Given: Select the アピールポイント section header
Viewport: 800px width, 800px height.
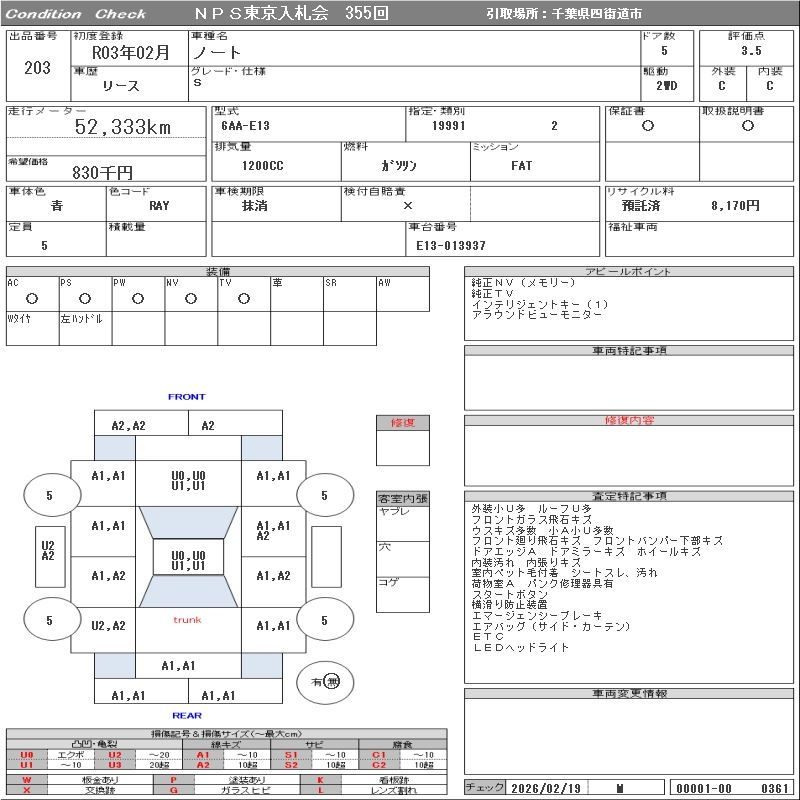Looking at the screenshot, I should pyautogui.click(x=629, y=272).
